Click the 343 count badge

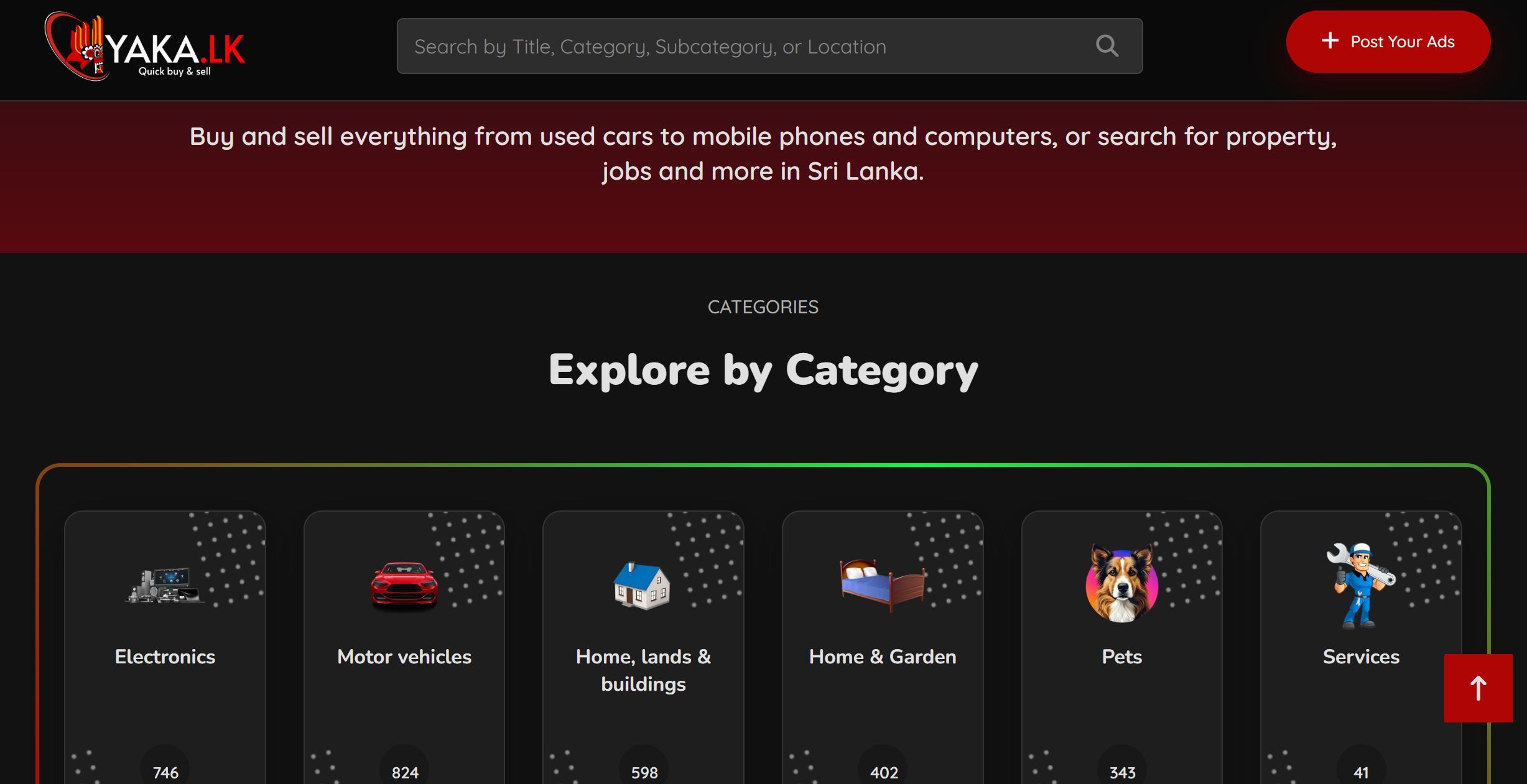coord(1121,769)
